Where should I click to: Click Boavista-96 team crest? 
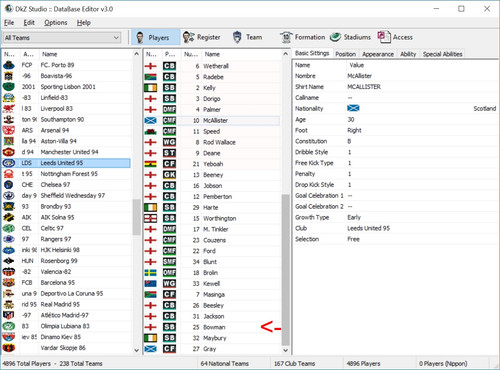coord(9,76)
